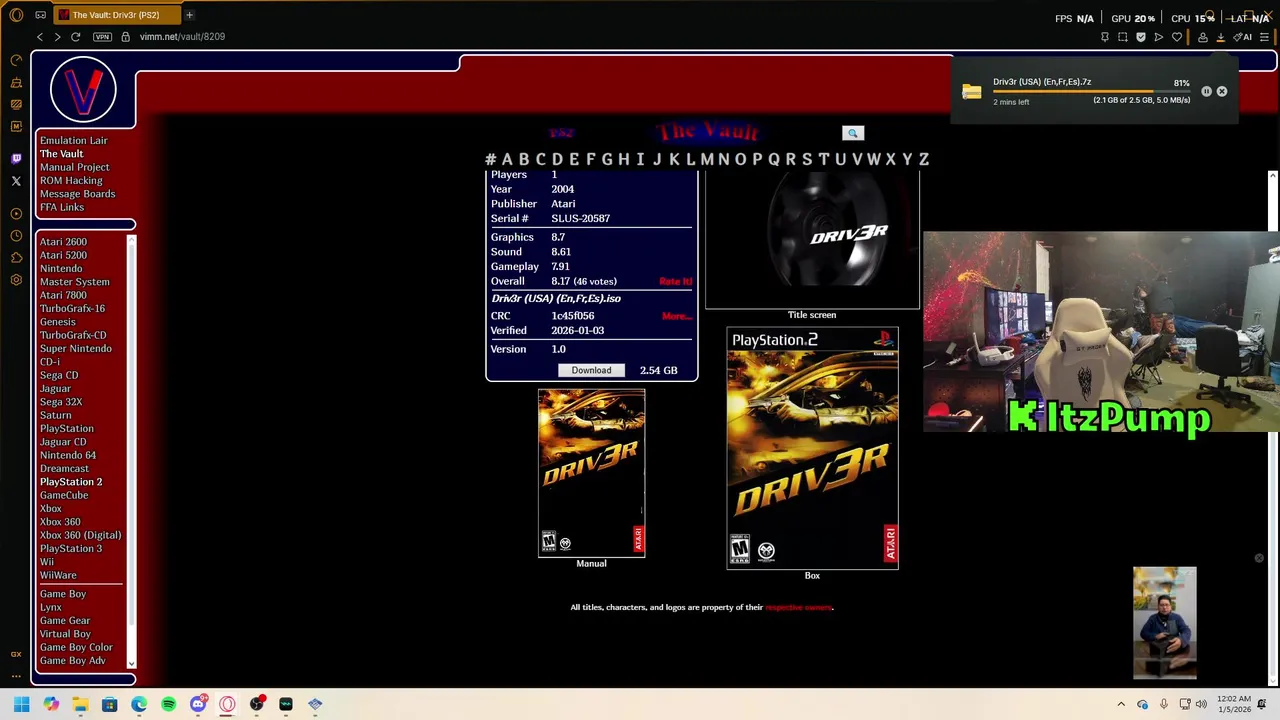Open a new browser tab
This screenshot has width=1280, height=720.
[189, 15]
